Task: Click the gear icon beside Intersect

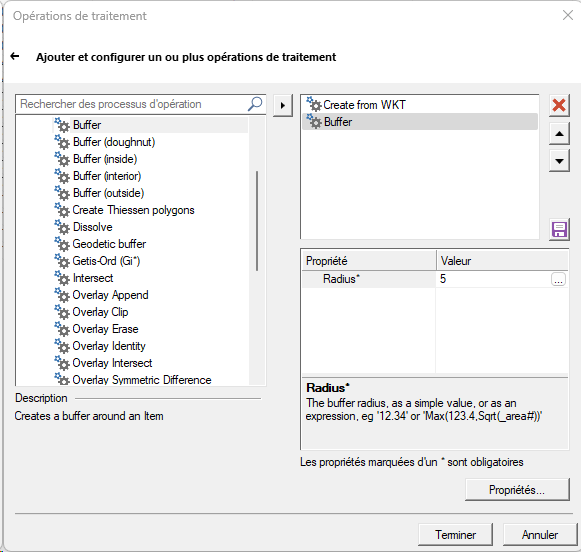Action: [62, 278]
